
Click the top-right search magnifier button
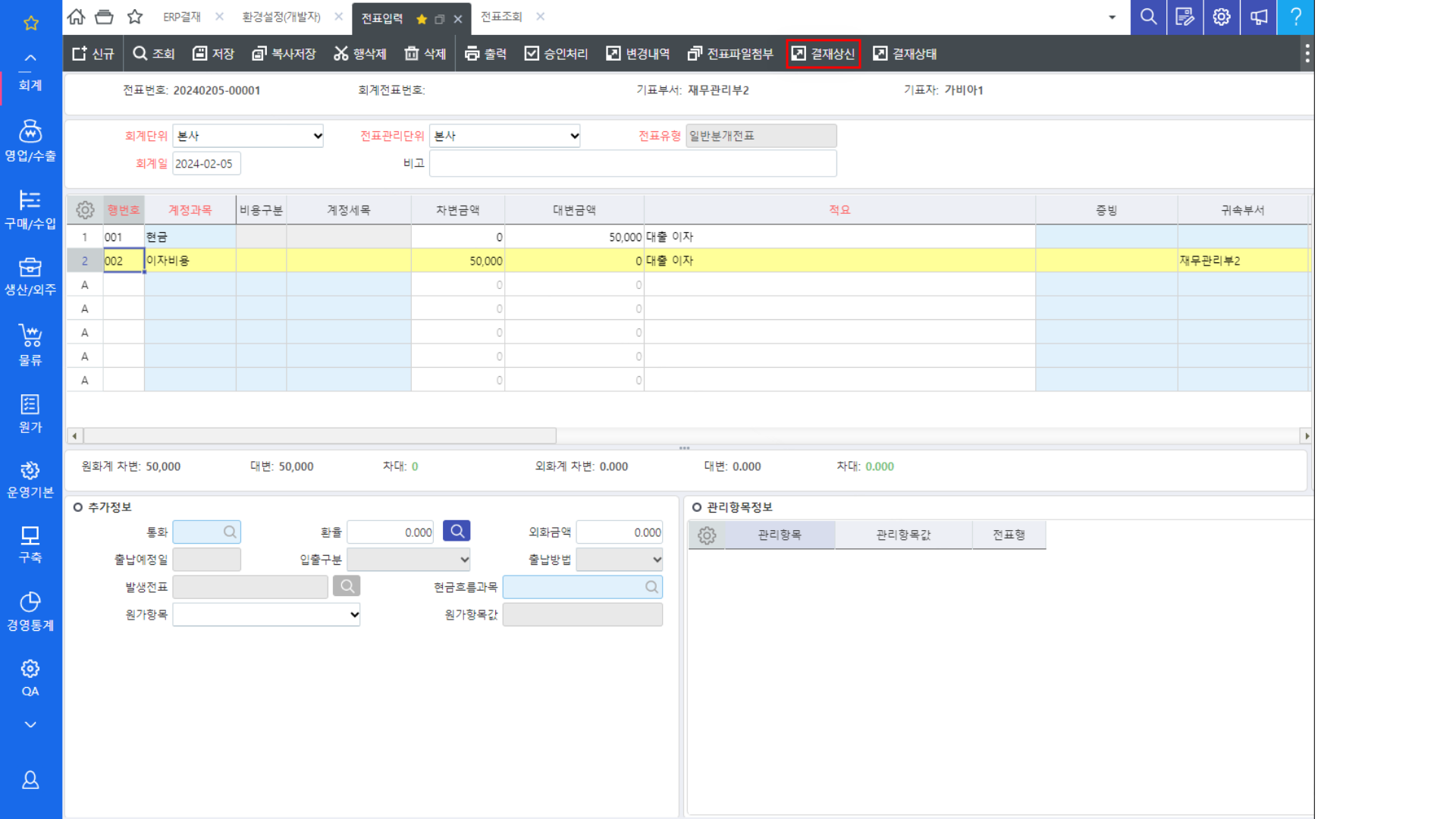click(x=1148, y=17)
